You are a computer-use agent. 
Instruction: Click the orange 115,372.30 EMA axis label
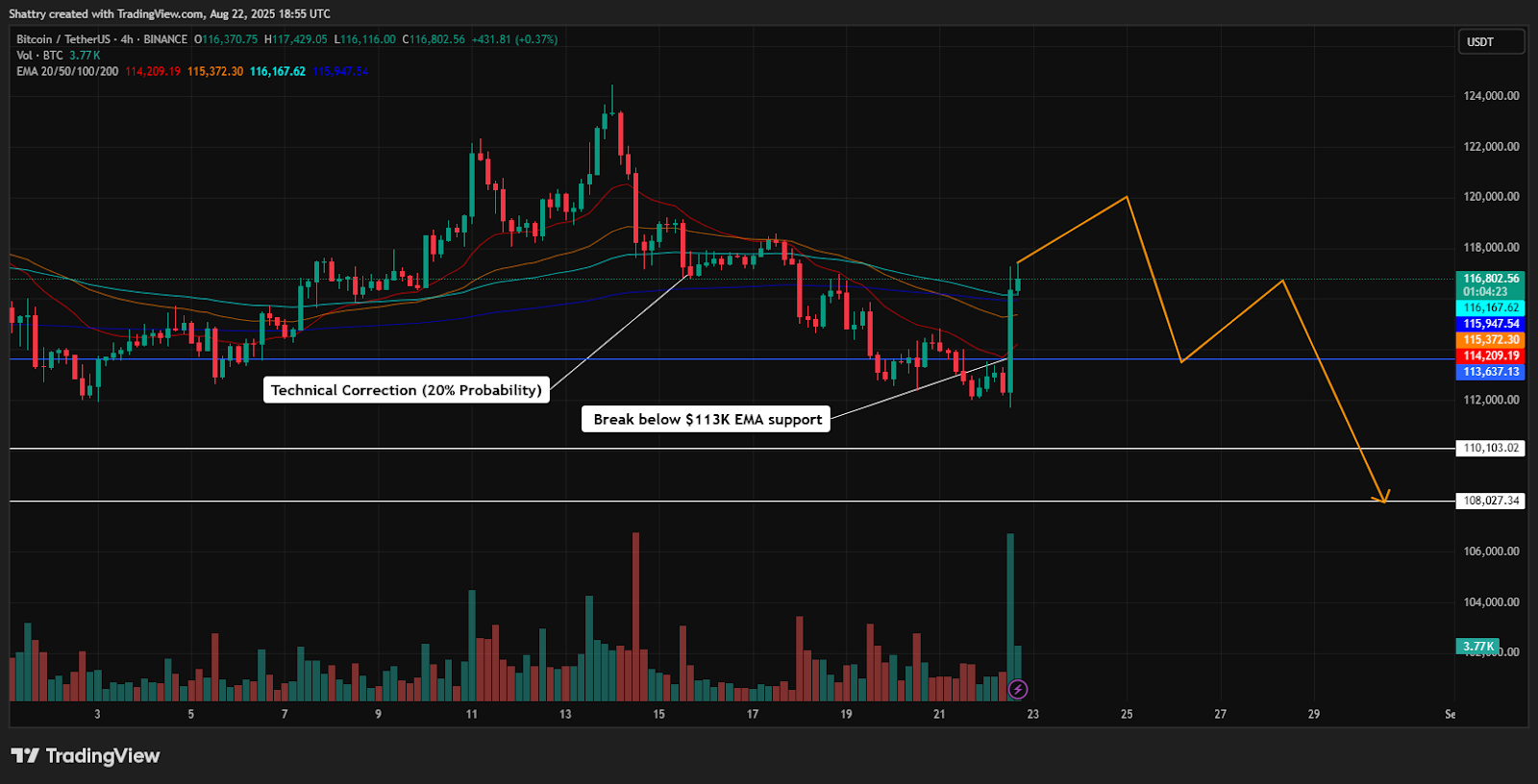[1491, 340]
